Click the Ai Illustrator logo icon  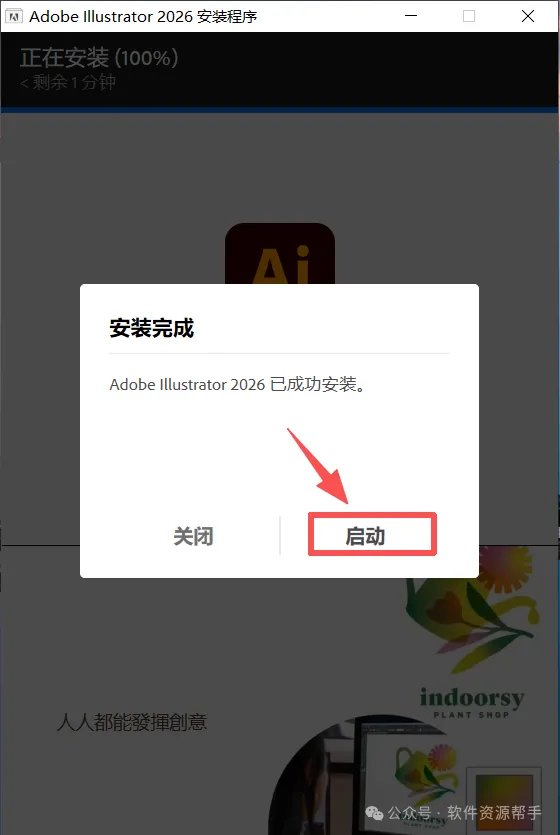280,255
